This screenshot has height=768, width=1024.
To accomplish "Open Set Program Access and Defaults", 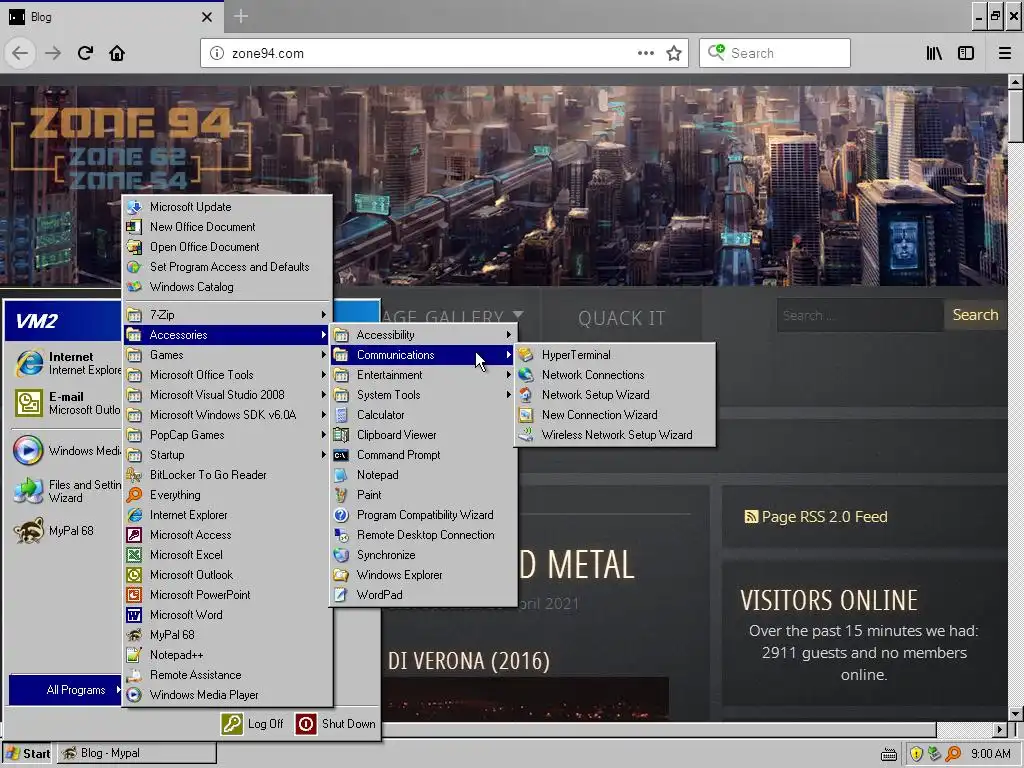I will [227, 267].
